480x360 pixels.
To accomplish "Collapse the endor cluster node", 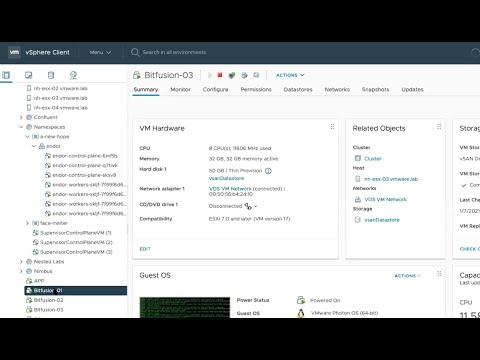I will 34,146.
